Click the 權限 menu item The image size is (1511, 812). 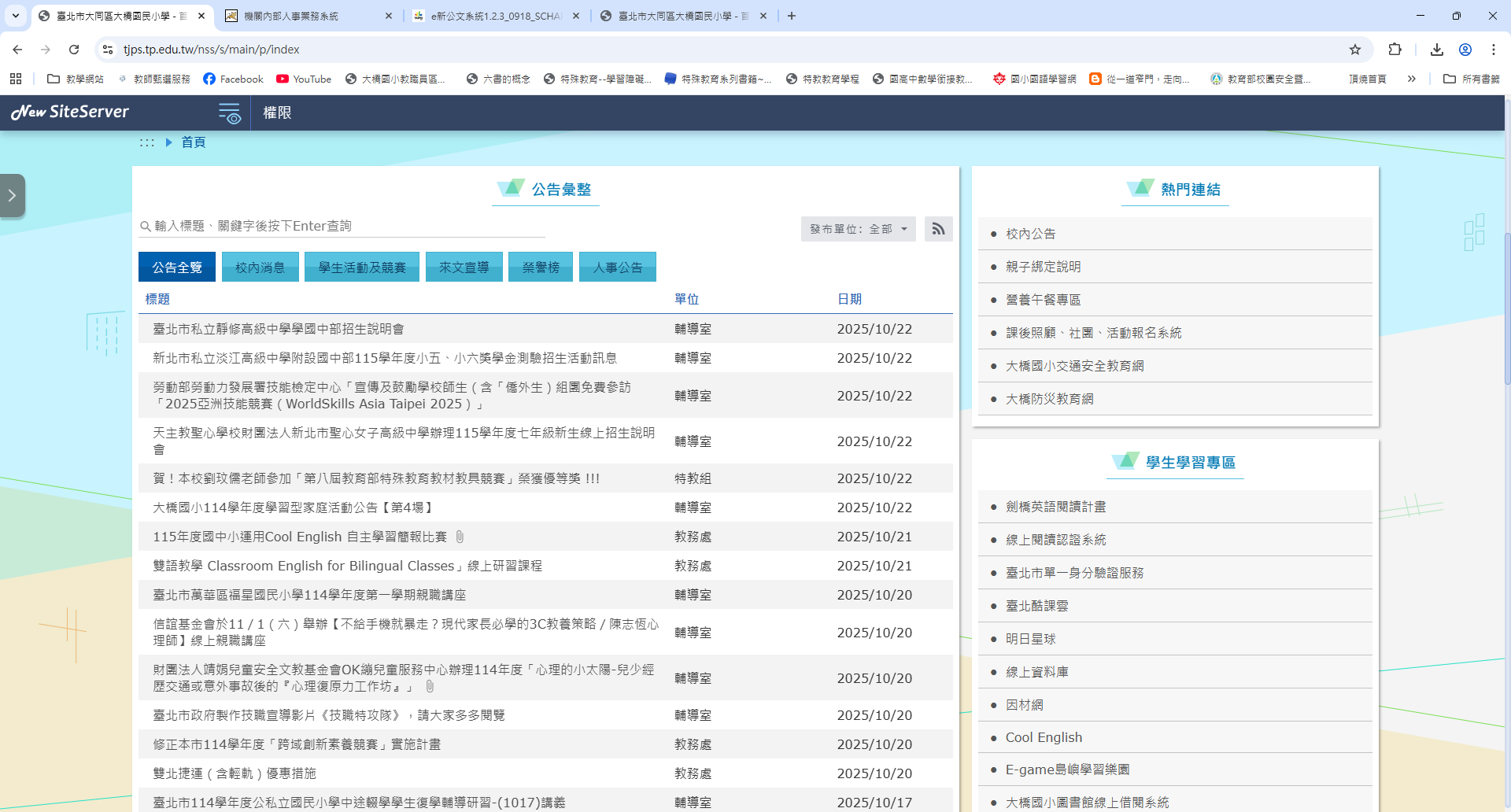click(277, 113)
